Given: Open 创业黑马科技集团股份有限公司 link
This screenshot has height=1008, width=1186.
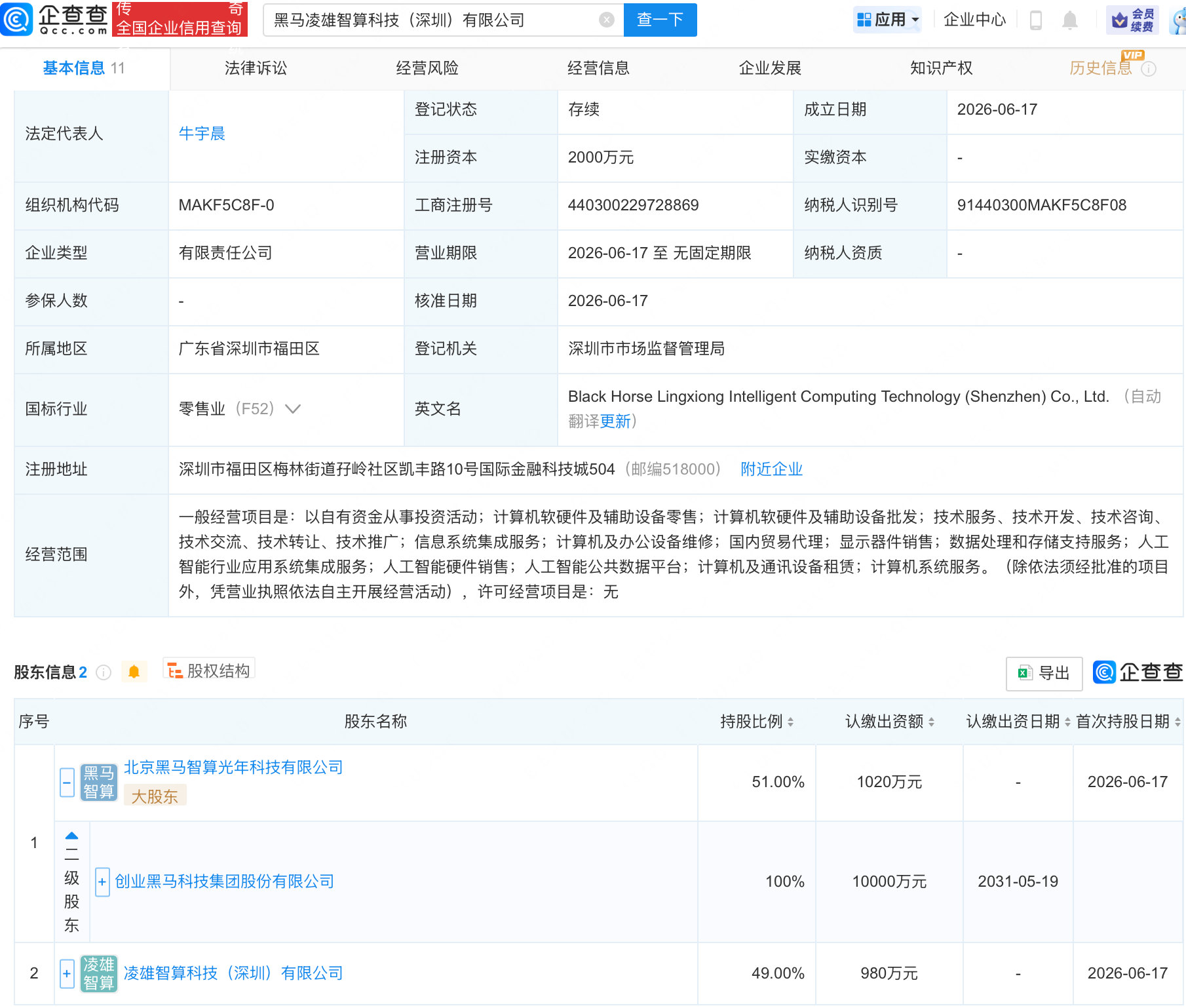Looking at the screenshot, I should 224,882.
